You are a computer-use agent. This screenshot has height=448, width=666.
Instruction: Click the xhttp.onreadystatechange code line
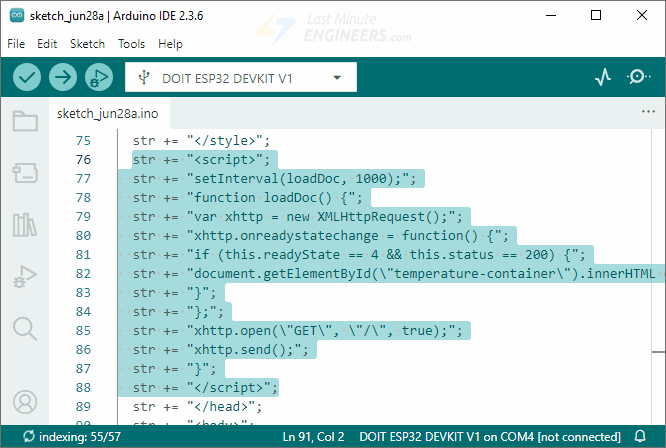coord(321,235)
